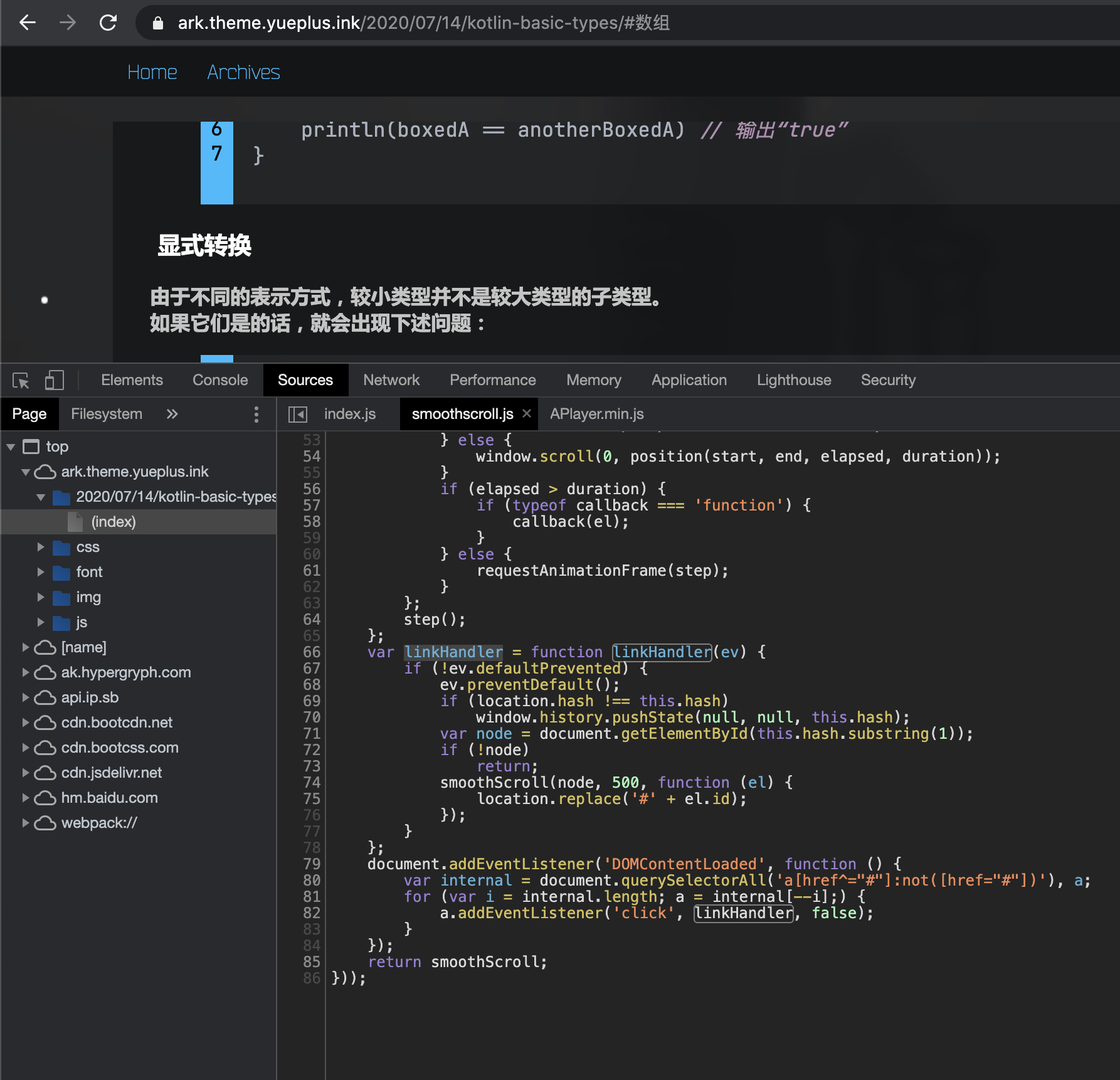
Task: Expand the hm.baidu.com node
Action: pyautogui.click(x=26, y=798)
